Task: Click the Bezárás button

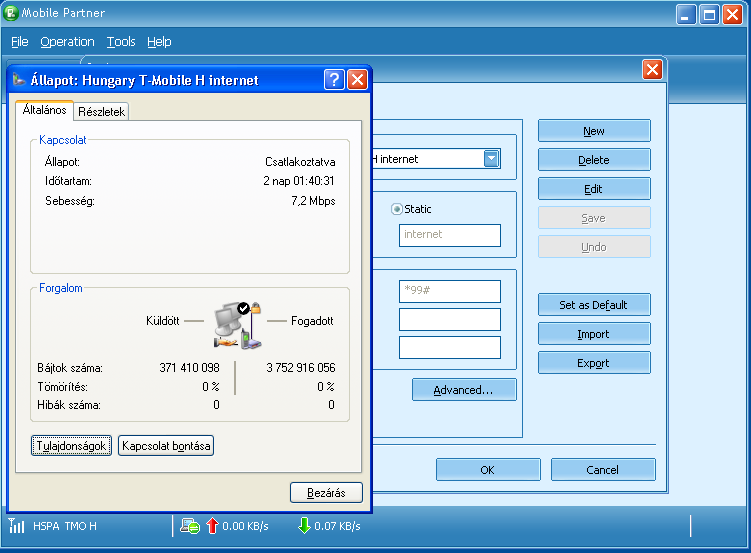Action: [x=326, y=493]
